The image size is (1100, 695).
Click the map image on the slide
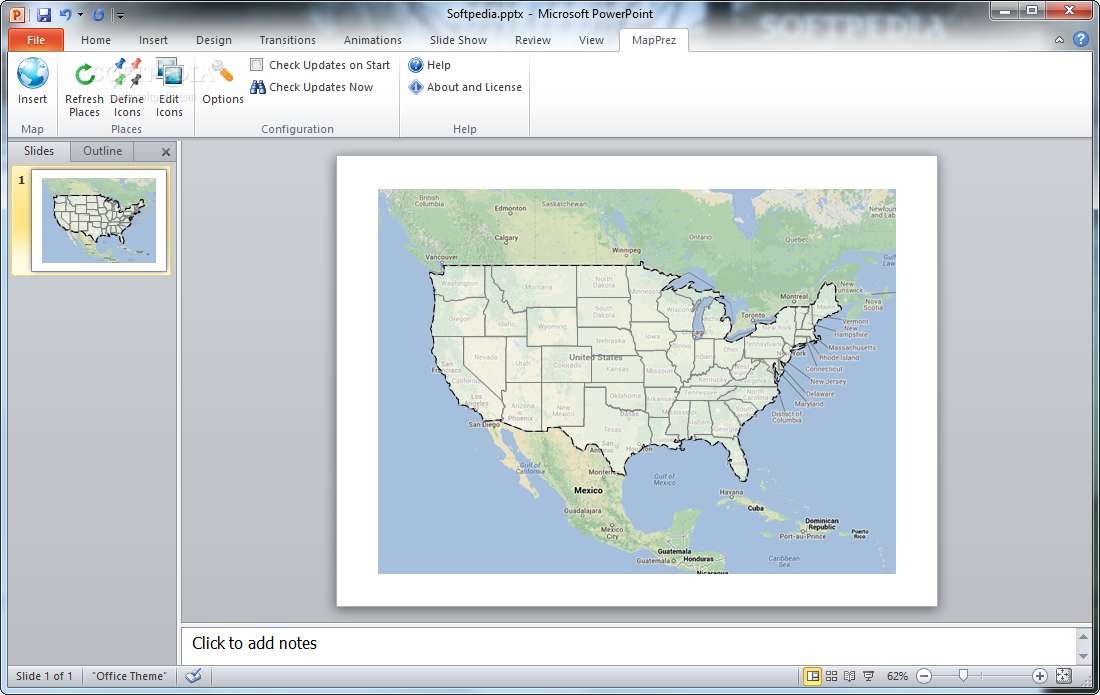(x=636, y=381)
